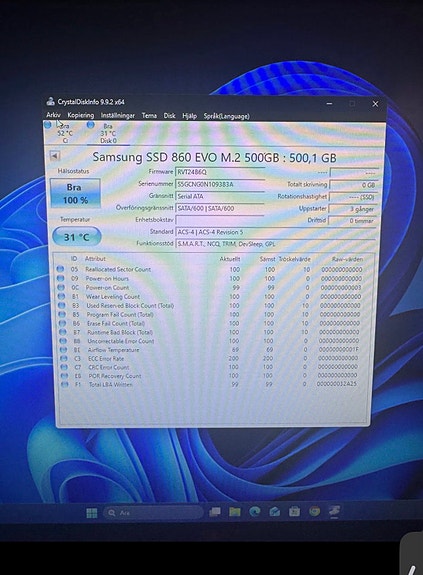Click status icon for Power-on Count
Screen dimensions: 423x575
(x=61, y=287)
